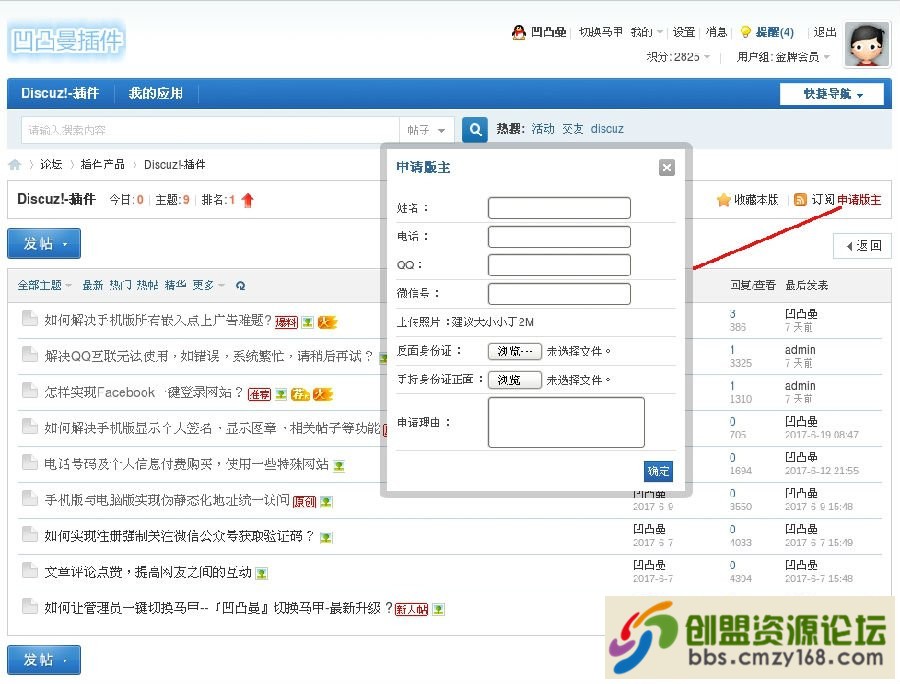Viewport: 900px width, 684px height.
Task: Expand the 积分: 2825 dropdown
Action: click(678, 57)
